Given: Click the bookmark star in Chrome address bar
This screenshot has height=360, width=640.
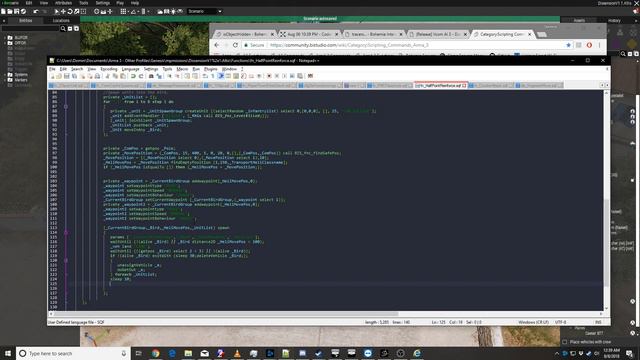Looking at the screenshot, I should coord(568,45).
